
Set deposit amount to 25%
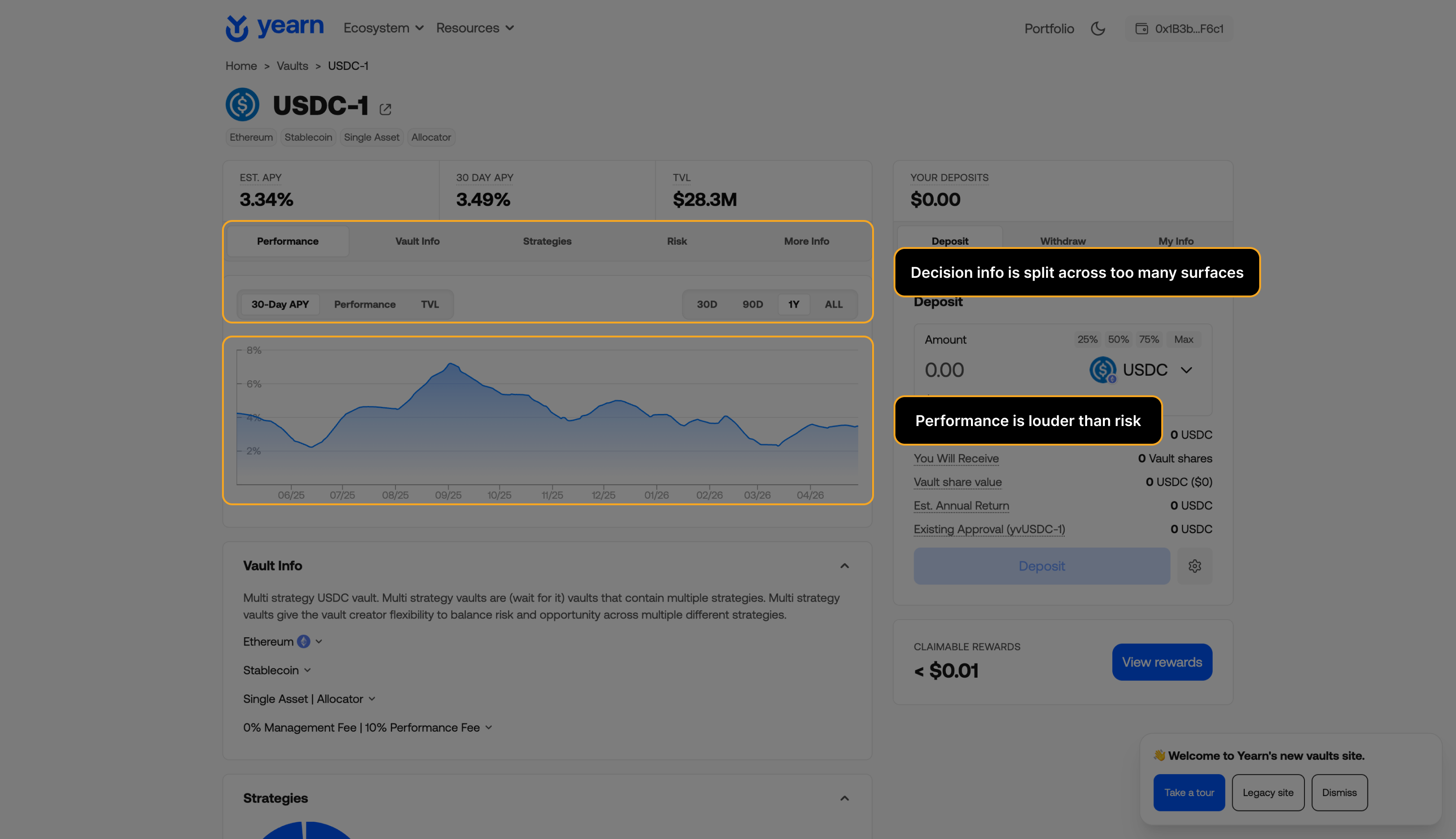tap(1087, 339)
